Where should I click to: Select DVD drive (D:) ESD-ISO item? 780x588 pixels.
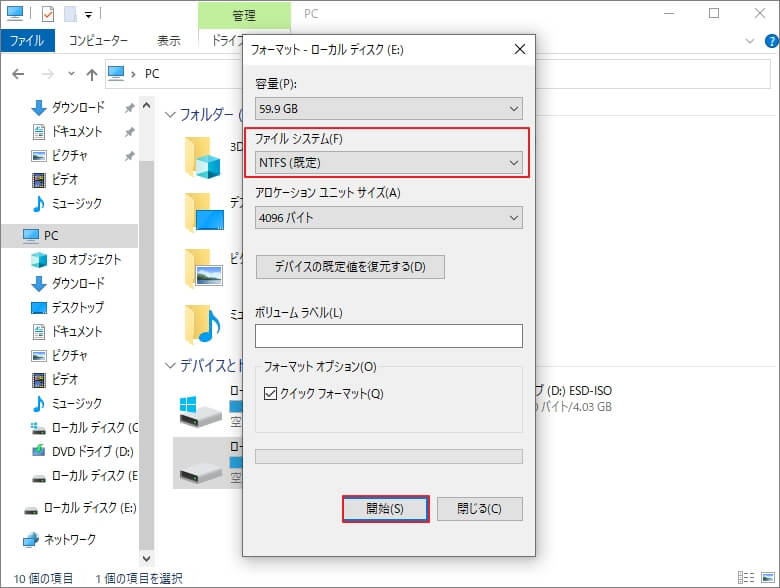[x=573, y=398]
